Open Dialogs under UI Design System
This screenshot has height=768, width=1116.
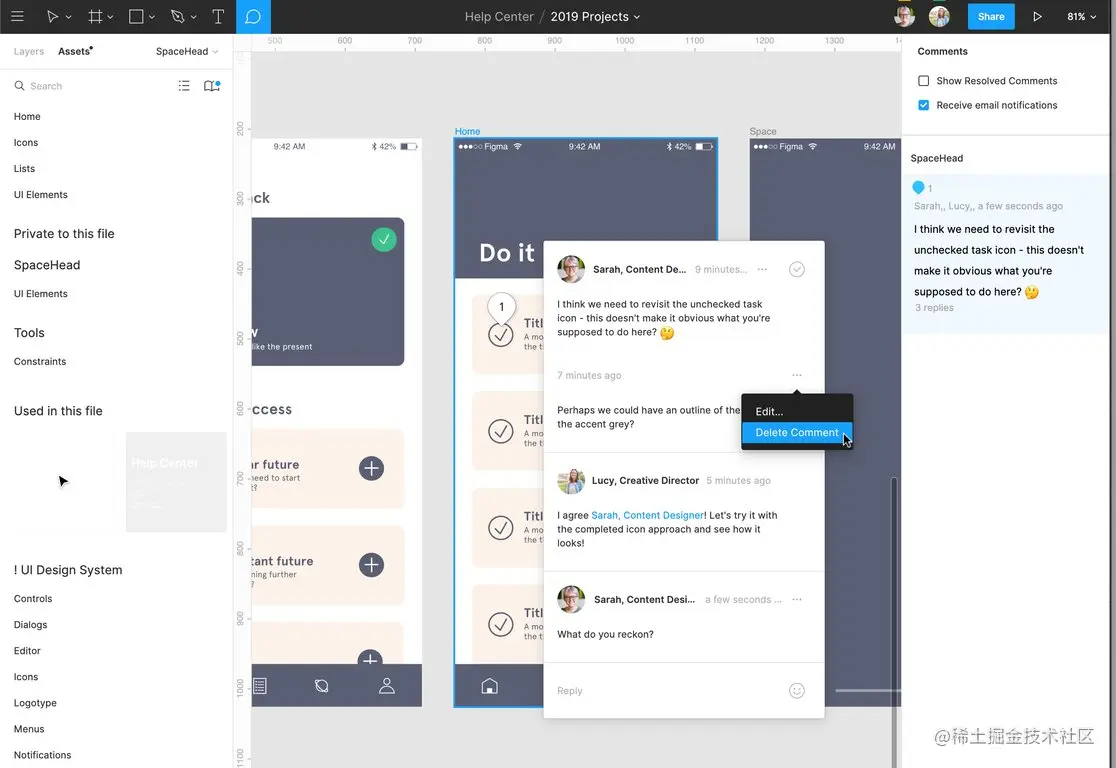click(31, 625)
